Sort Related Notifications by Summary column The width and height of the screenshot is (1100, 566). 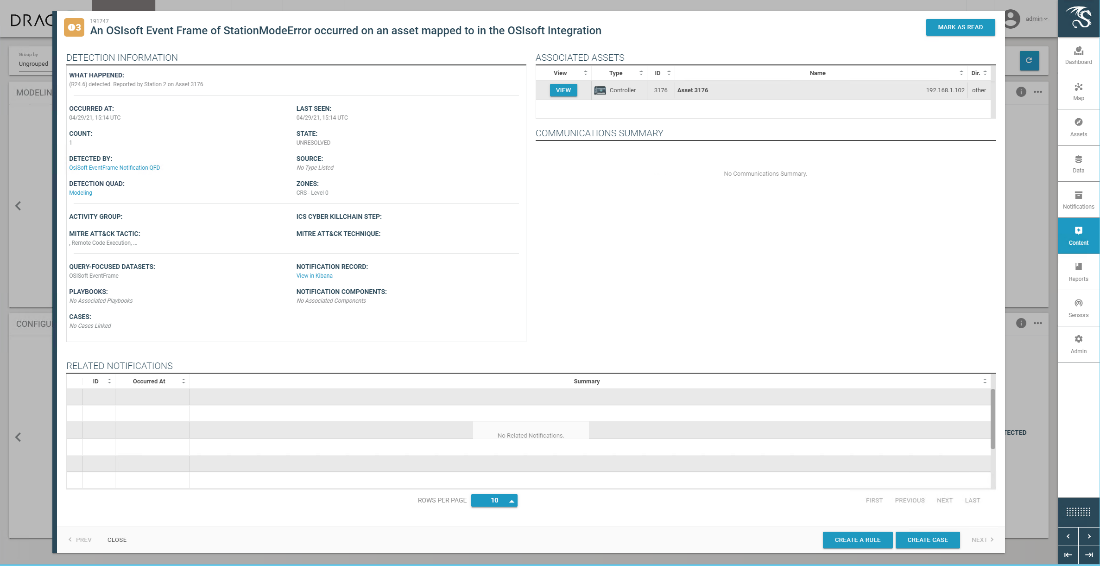pos(985,381)
